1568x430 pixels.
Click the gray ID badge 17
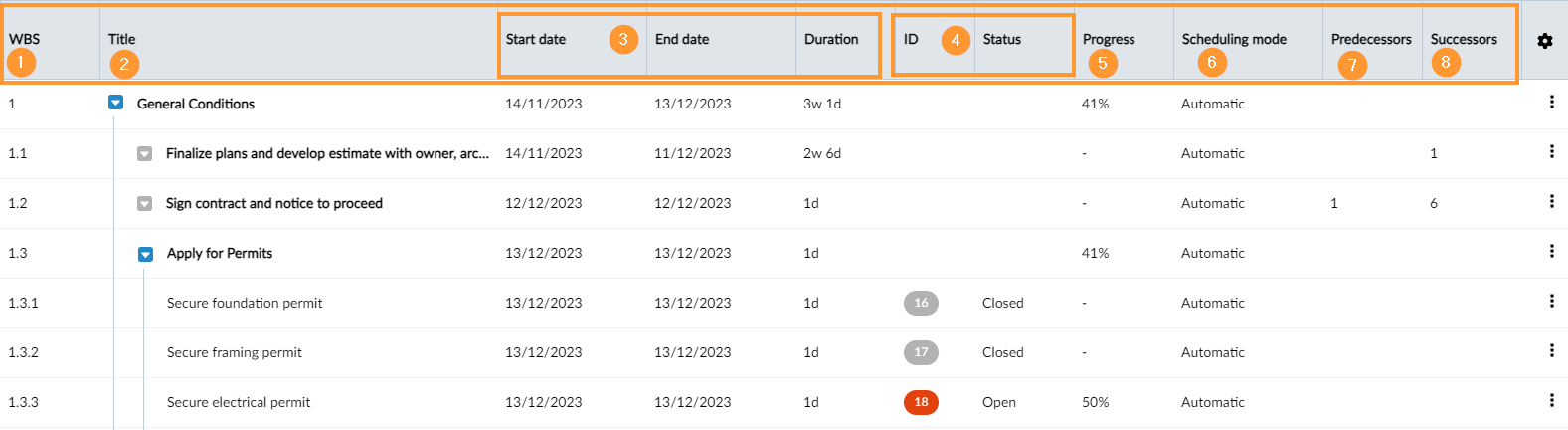click(x=921, y=352)
